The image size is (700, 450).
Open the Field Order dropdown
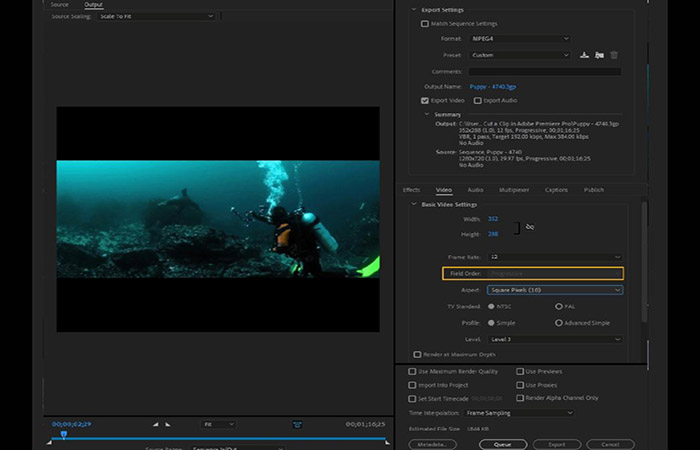click(x=555, y=273)
